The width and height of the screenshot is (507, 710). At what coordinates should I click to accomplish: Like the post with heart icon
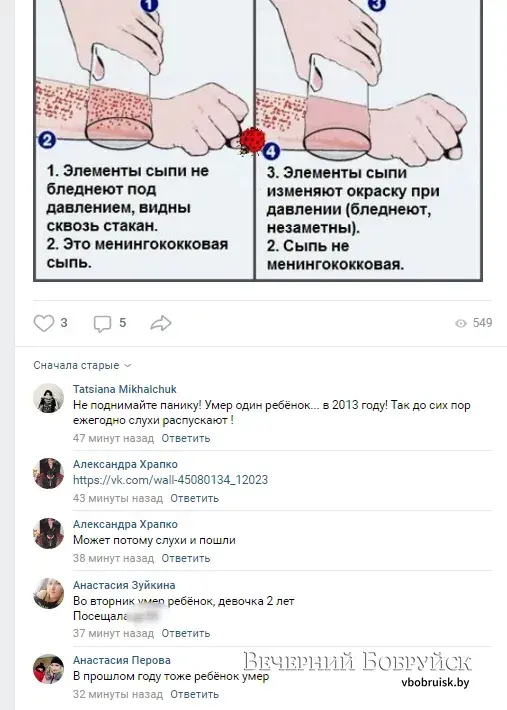tap(44, 323)
